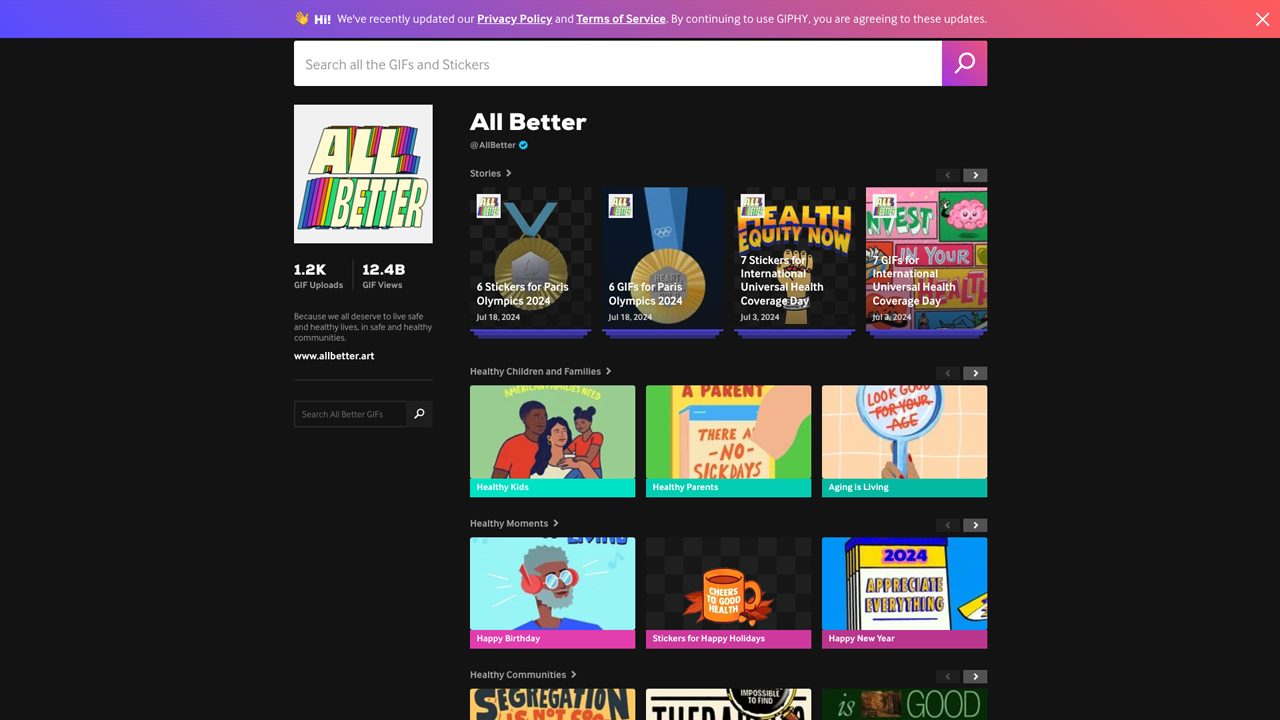Click left arrow for Healthy Moments row

[948, 525]
